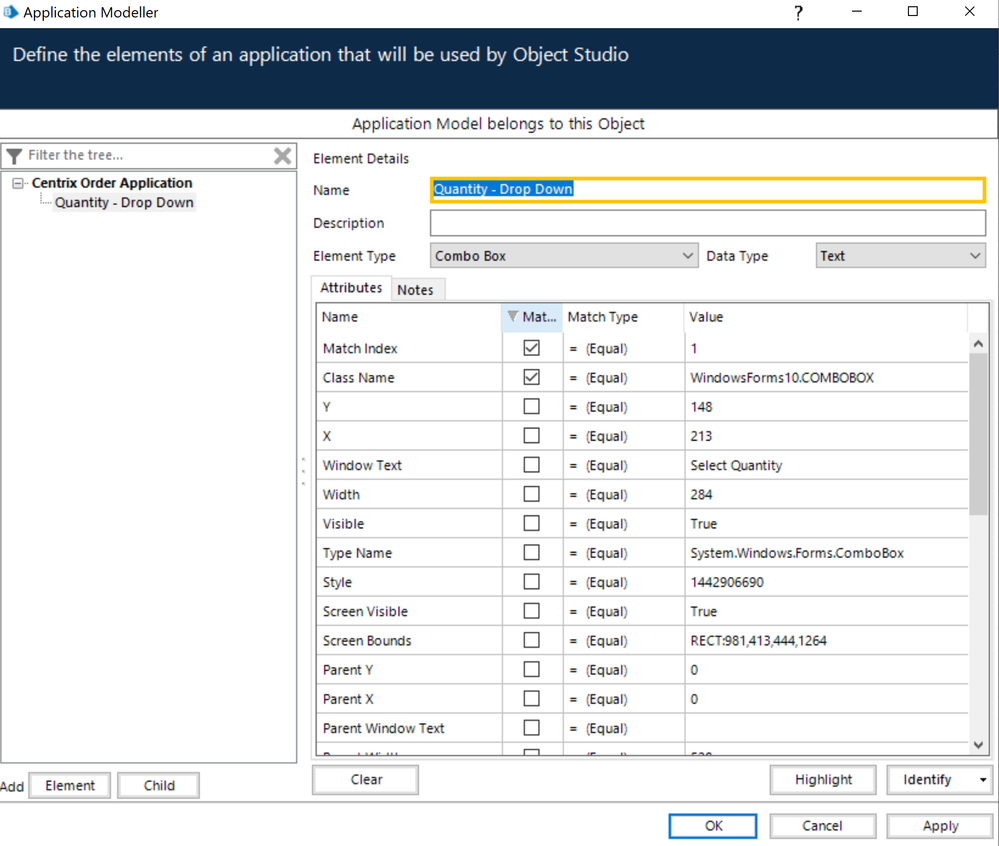The image size is (999, 846).
Task: Switch to the Notes tab
Action: [415, 289]
